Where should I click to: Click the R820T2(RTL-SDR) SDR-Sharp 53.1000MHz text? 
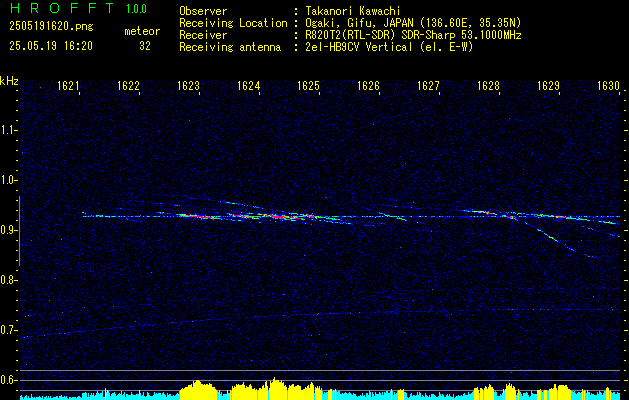pyautogui.click(x=413, y=35)
